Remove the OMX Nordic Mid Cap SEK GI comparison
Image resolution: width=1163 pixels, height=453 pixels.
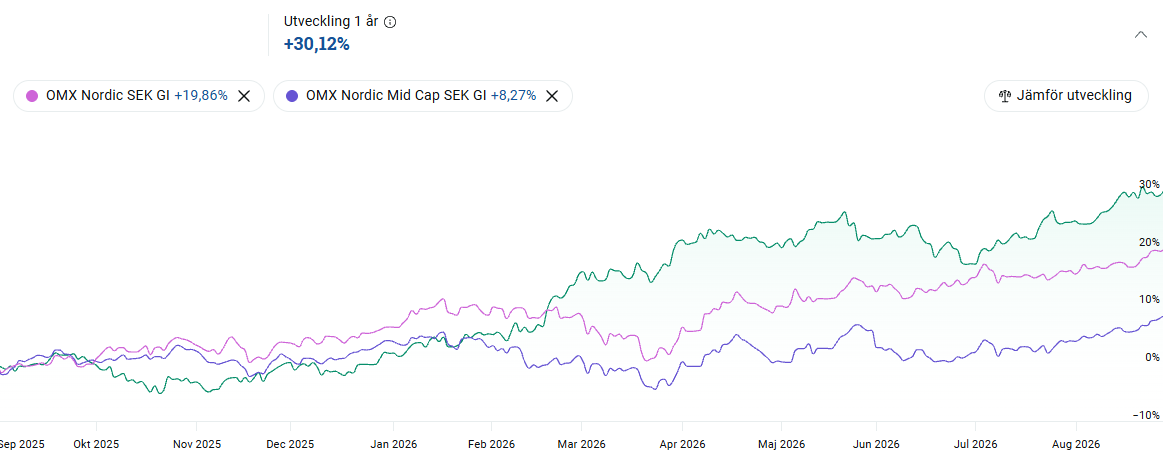[x=552, y=96]
